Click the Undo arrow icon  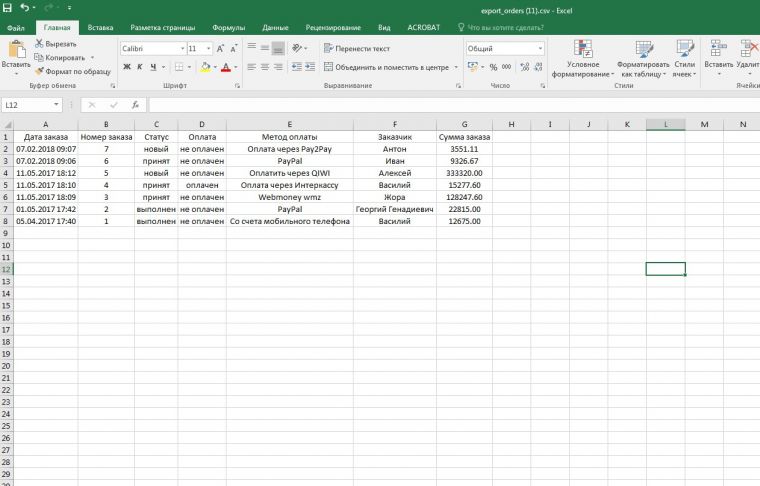coord(26,8)
